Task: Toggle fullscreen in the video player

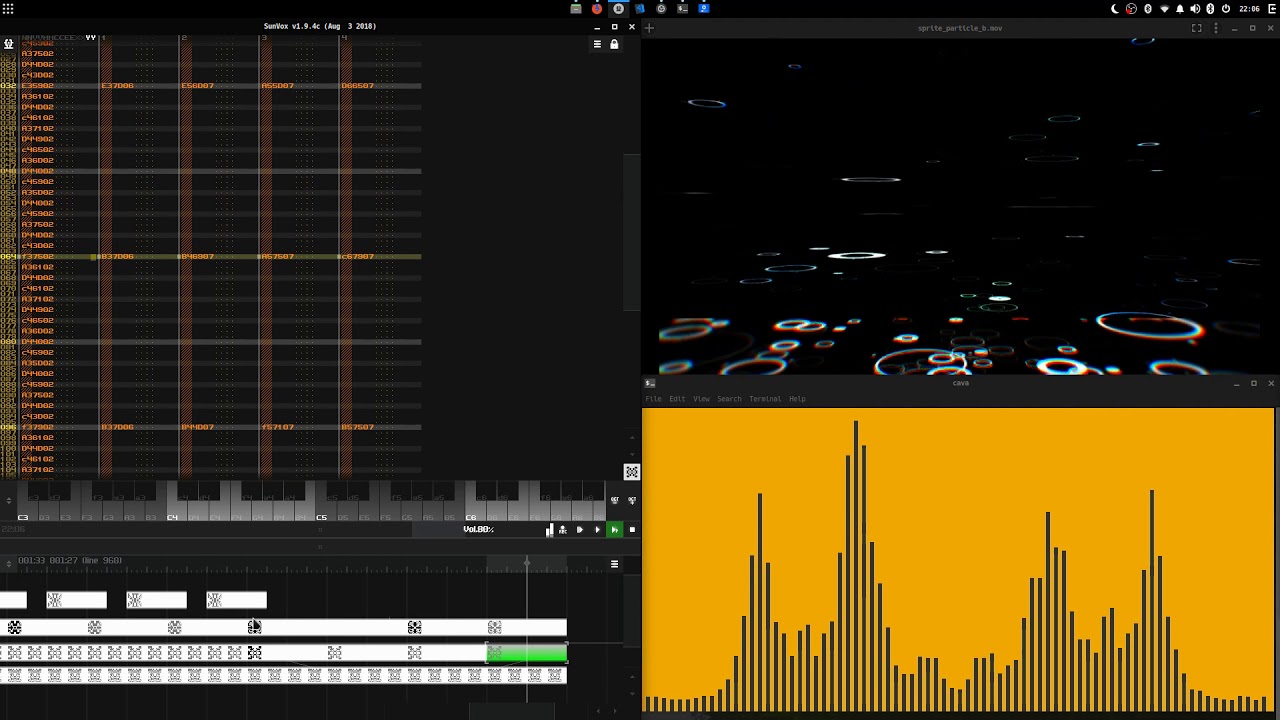Action: point(1196,28)
